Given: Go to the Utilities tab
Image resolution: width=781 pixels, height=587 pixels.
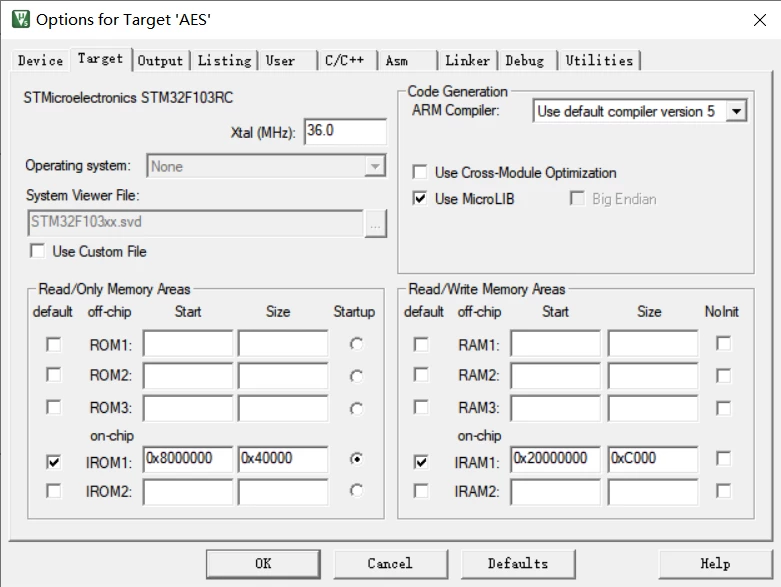Looking at the screenshot, I should pyautogui.click(x=599, y=61).
